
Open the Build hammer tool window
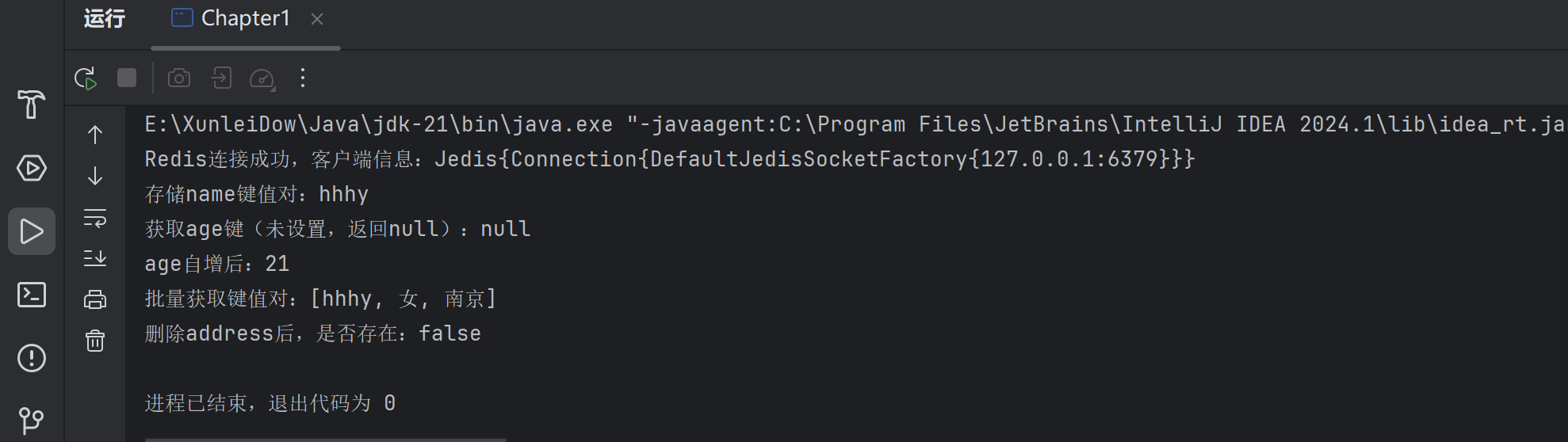coord(32,105)
